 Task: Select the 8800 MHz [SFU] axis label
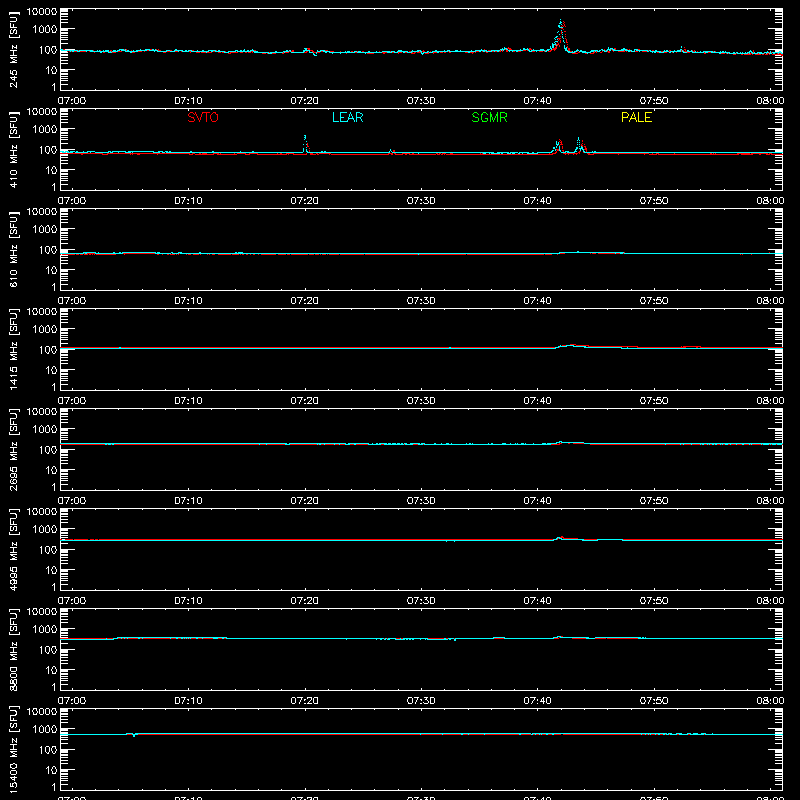13,649
